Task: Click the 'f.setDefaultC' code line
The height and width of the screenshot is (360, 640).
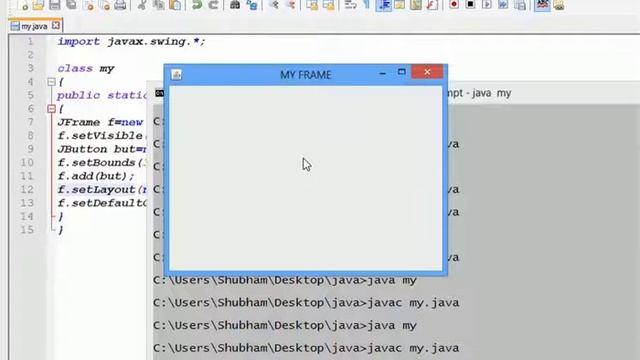Action: (x=102, y=203)
